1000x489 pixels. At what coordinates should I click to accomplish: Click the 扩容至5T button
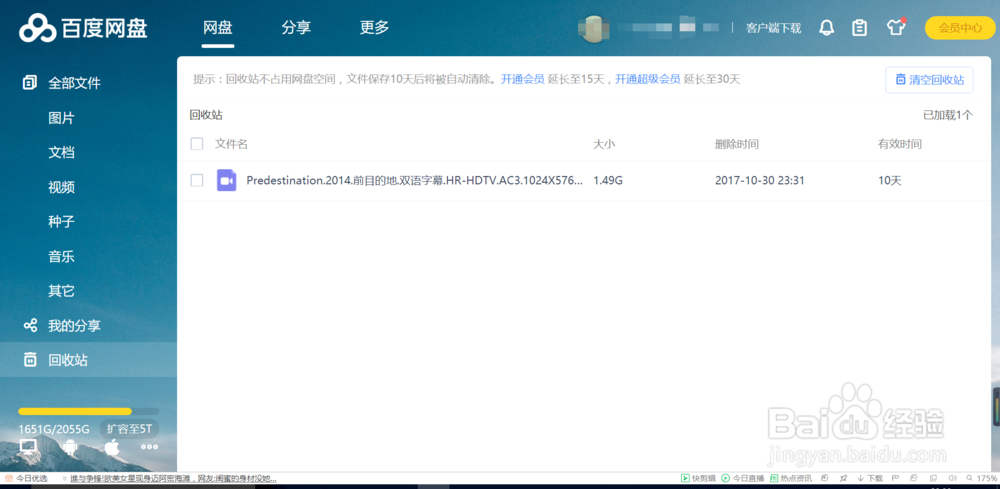[129, 428]
